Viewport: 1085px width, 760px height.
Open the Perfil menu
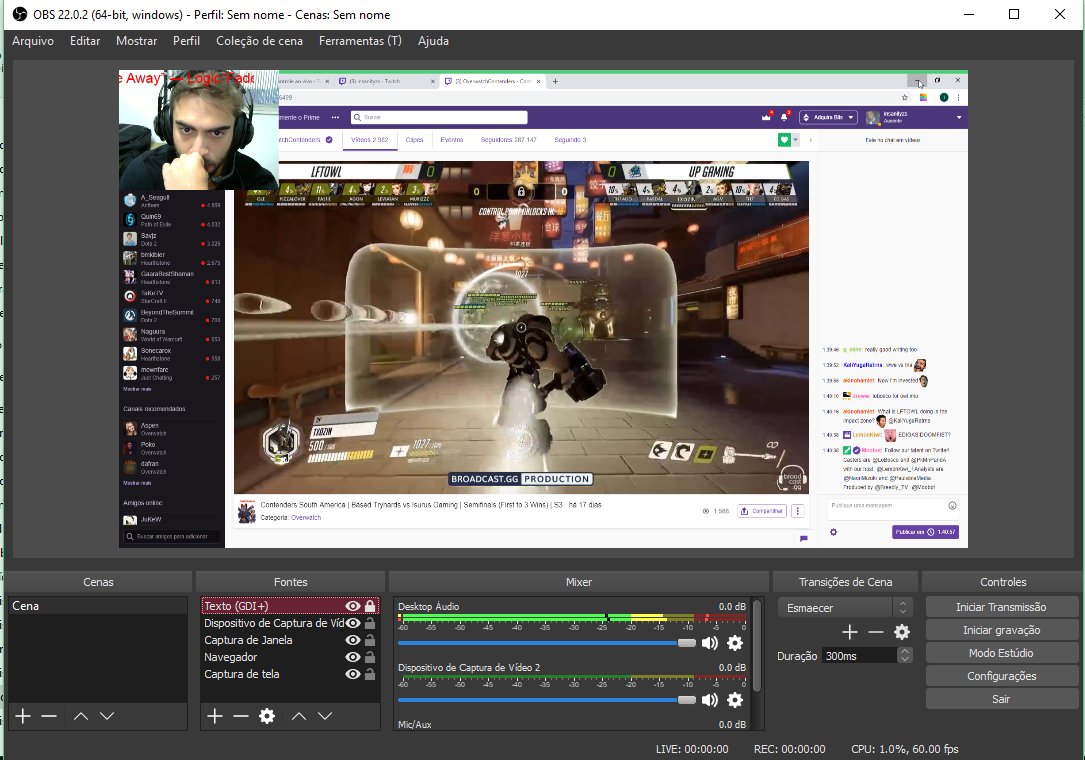coord(186,41)
